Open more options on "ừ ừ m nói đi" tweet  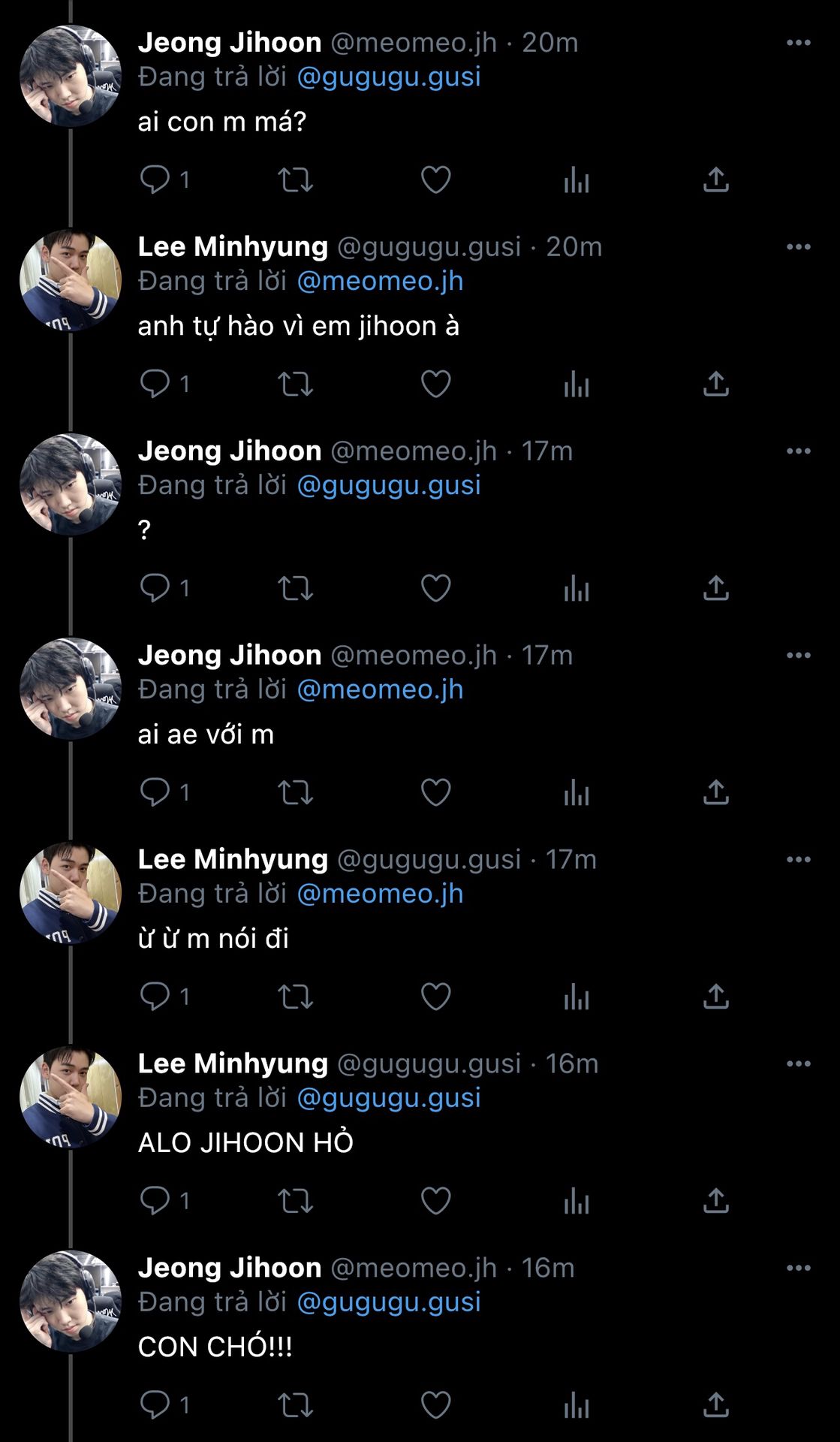coord(798,860)
